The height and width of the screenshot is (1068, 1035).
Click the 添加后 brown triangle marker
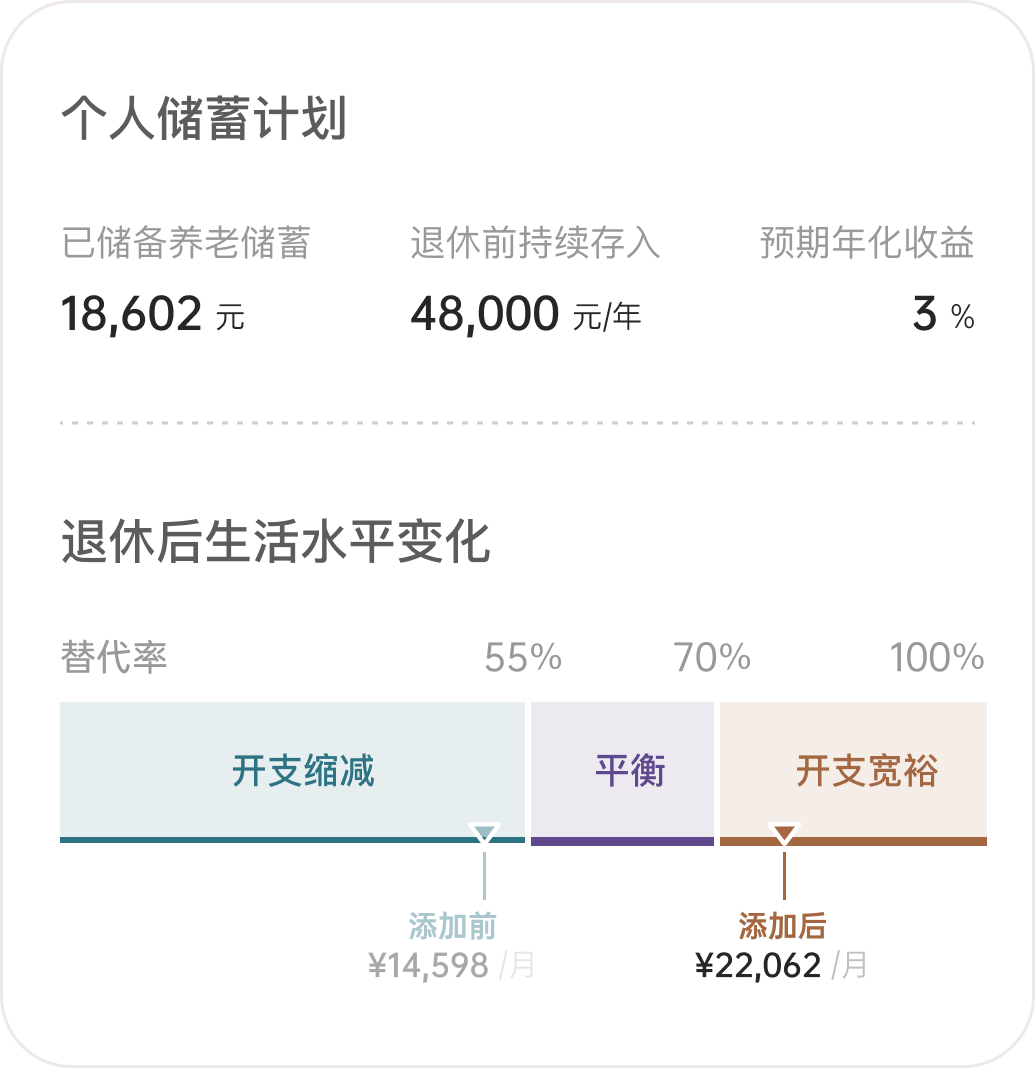click(784, 832)
